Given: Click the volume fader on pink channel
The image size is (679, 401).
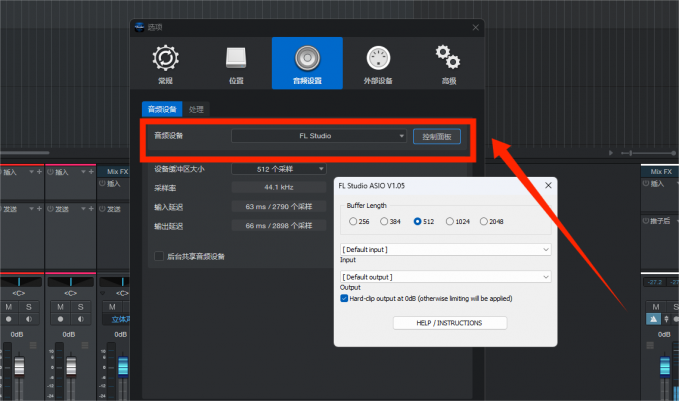Looking at the screenshot, I should (71, 365).
